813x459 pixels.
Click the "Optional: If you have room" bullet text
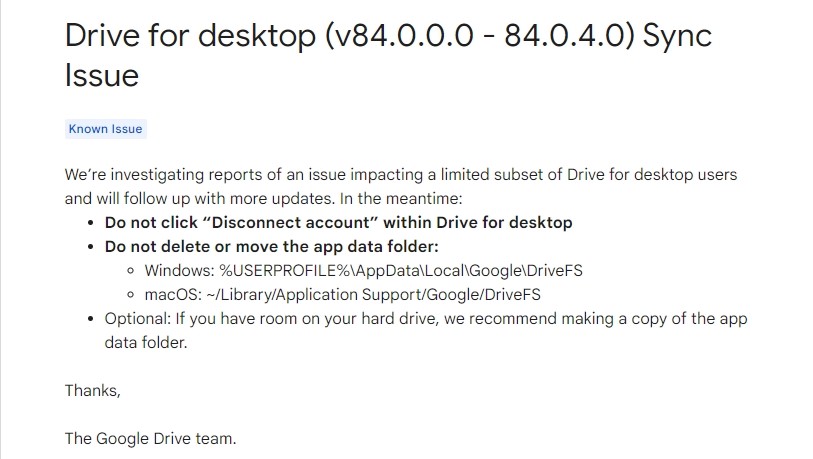tap(426, 318)
